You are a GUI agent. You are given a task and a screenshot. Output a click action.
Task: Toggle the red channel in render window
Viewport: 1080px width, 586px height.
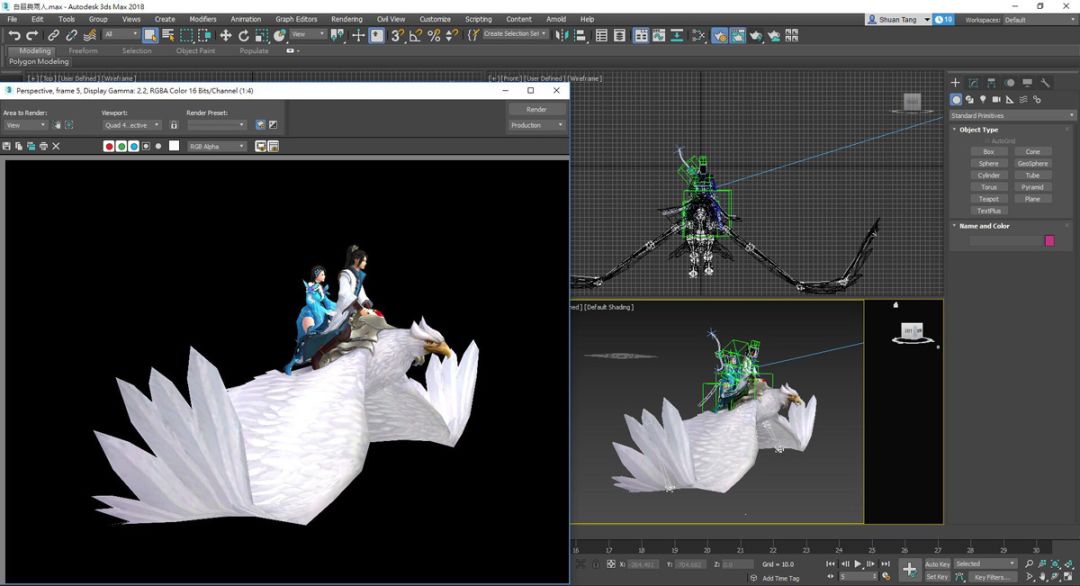pos(109,146)
